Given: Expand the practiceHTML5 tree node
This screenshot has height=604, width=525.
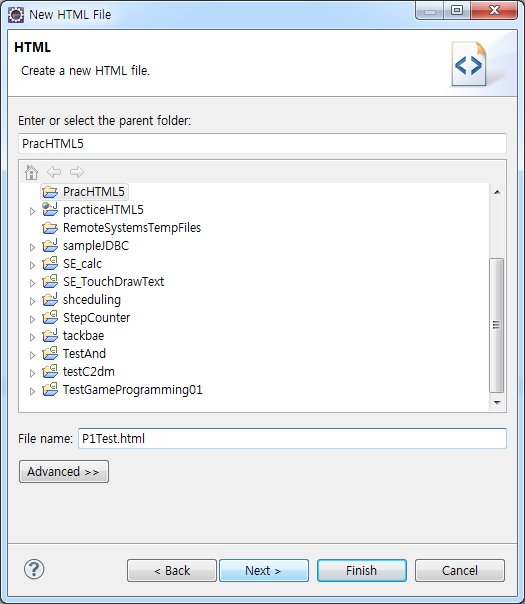Looking at the screenshot, I should (32, 211).
